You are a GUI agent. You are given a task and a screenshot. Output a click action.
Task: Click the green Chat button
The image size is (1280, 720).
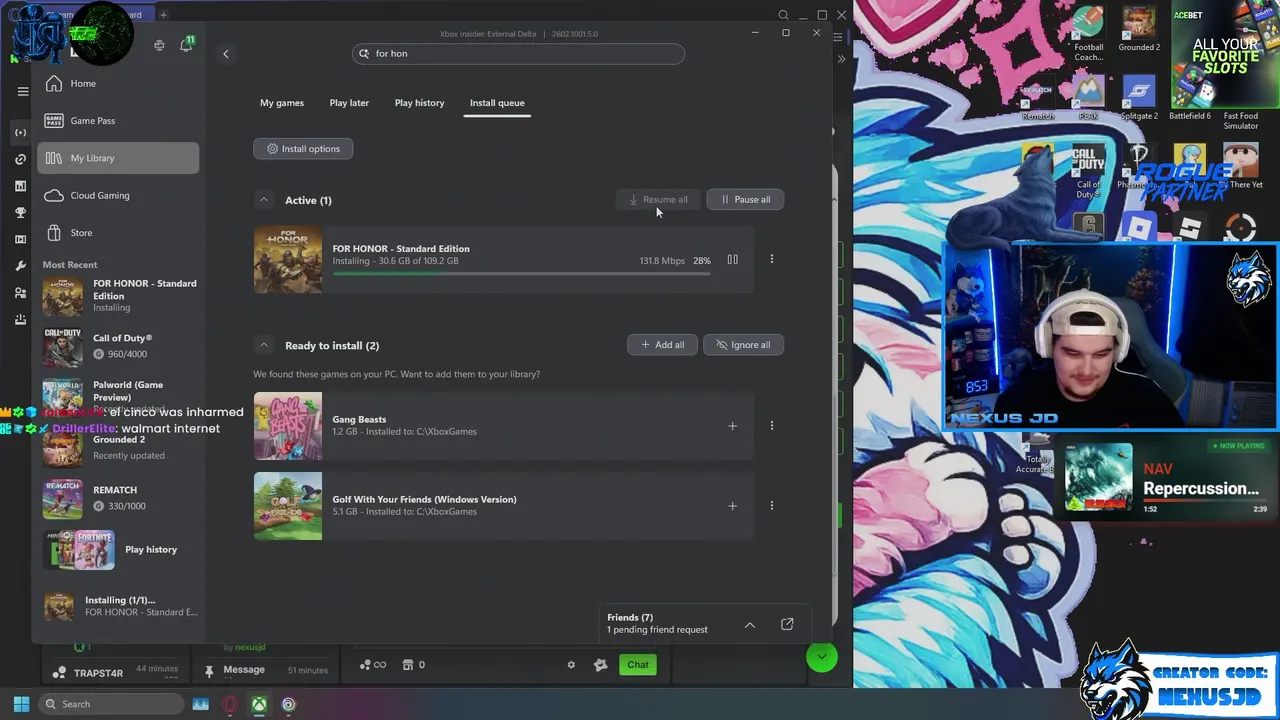pos(638,665)
